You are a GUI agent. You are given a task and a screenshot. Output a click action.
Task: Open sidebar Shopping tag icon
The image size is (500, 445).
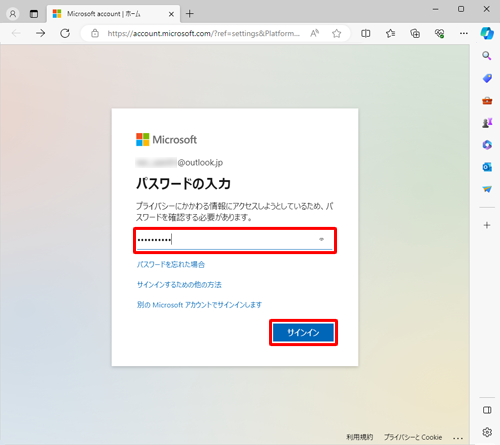[x=487, y=78]
